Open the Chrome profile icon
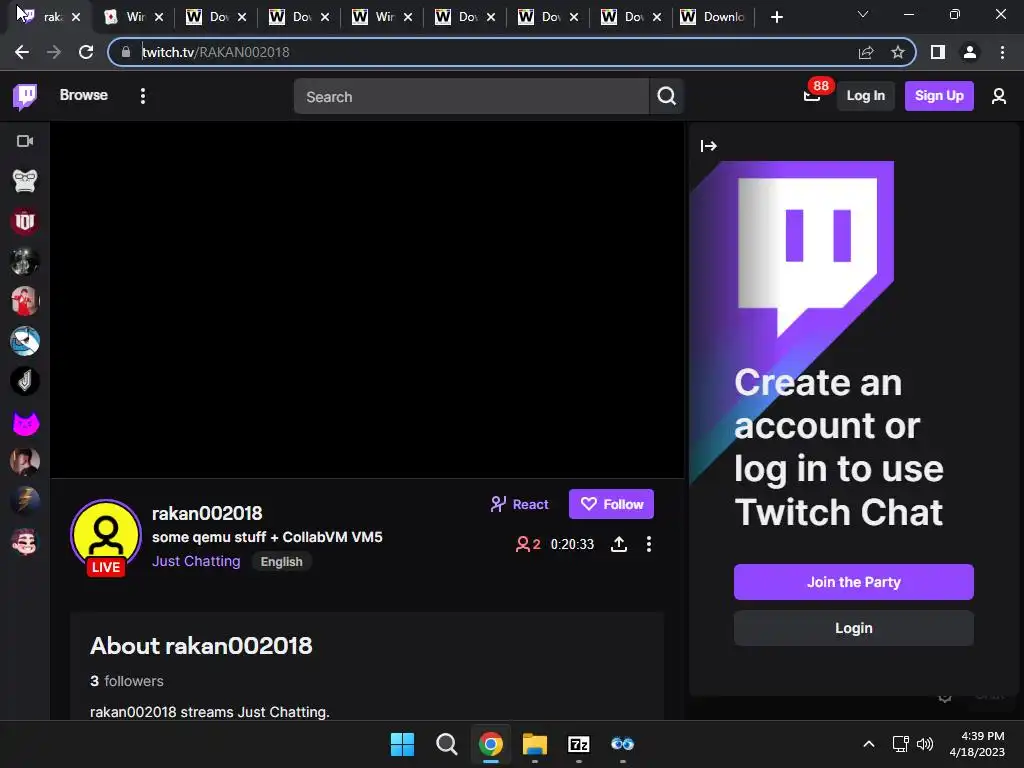This screenshot has width=1024, height=768. (970, 52)
